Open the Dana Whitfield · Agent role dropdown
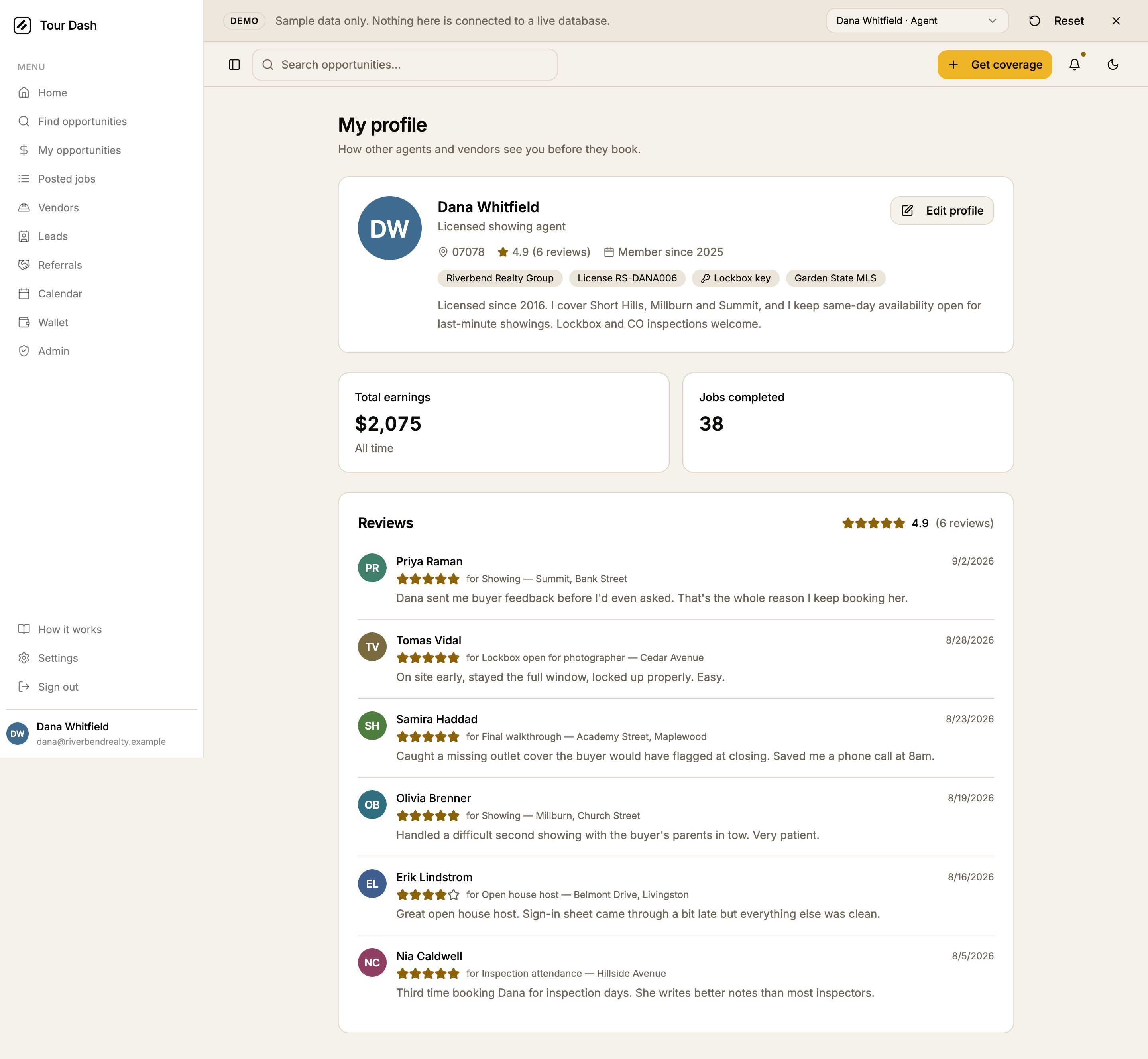 coord(917,21)
